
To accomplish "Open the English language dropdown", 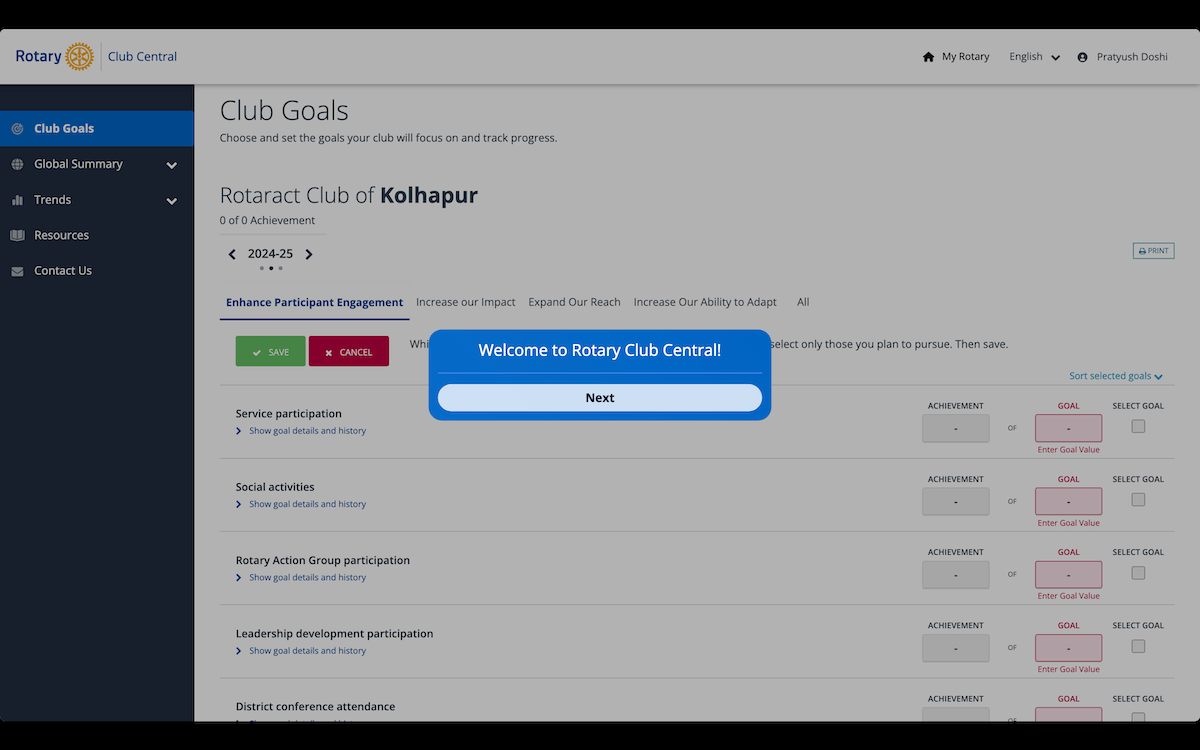I will 1034,57.
